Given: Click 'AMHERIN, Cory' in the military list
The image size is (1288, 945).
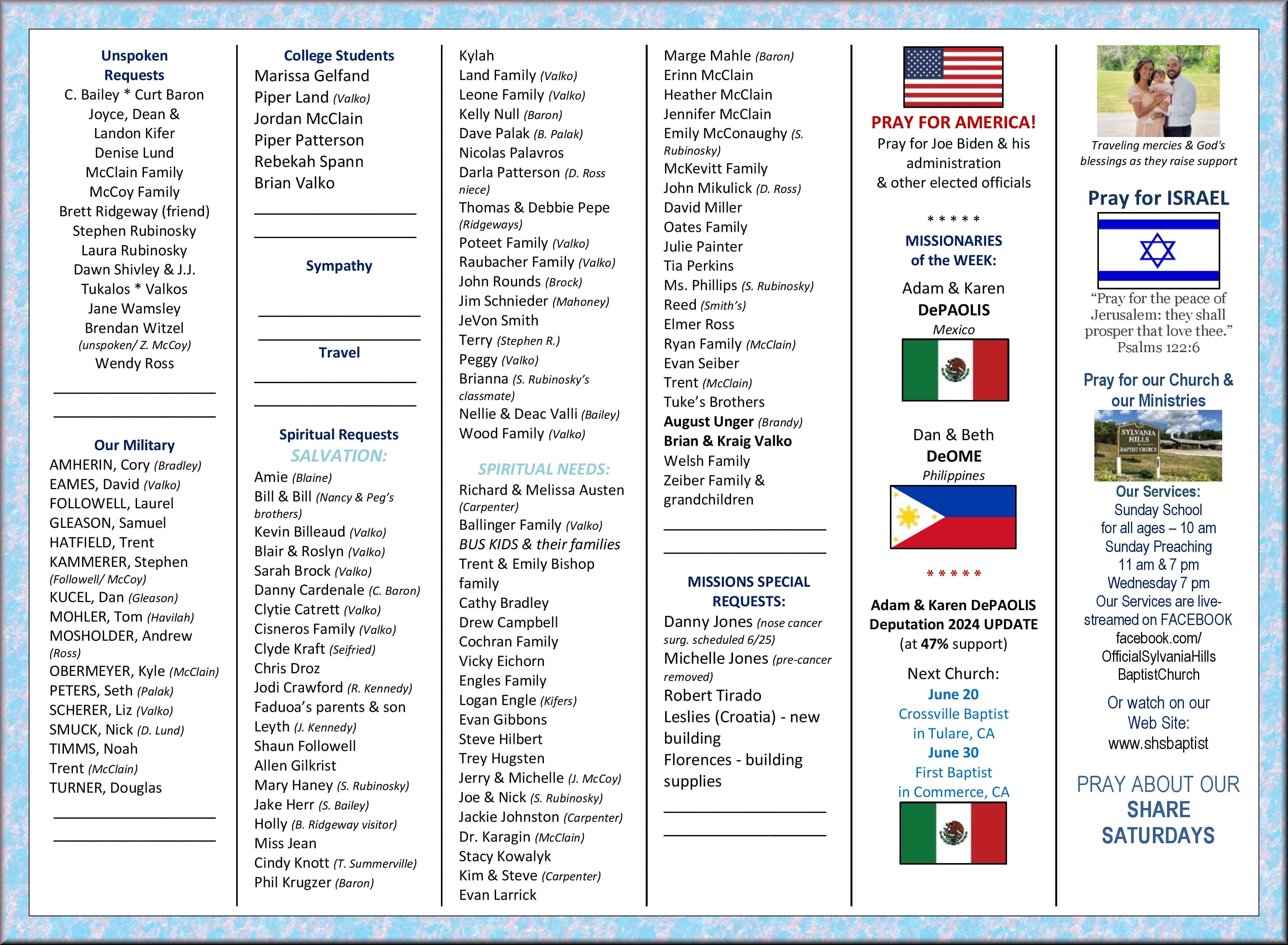Looking at the screenshot, I should [x=100, y=465].
